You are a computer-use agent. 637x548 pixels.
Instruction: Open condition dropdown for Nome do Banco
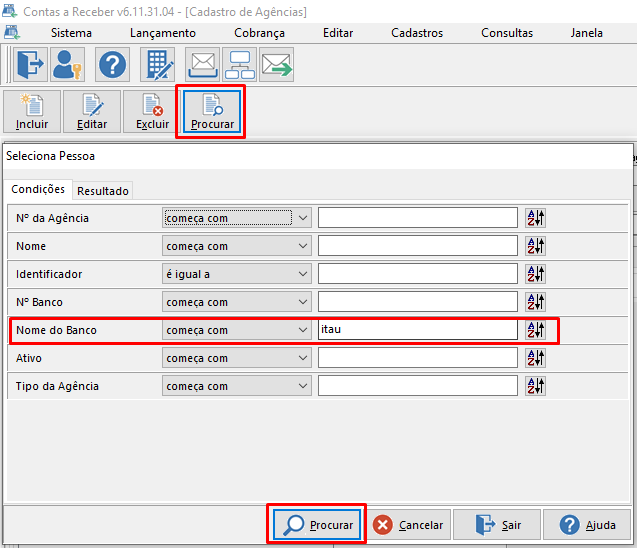point(237,330)
